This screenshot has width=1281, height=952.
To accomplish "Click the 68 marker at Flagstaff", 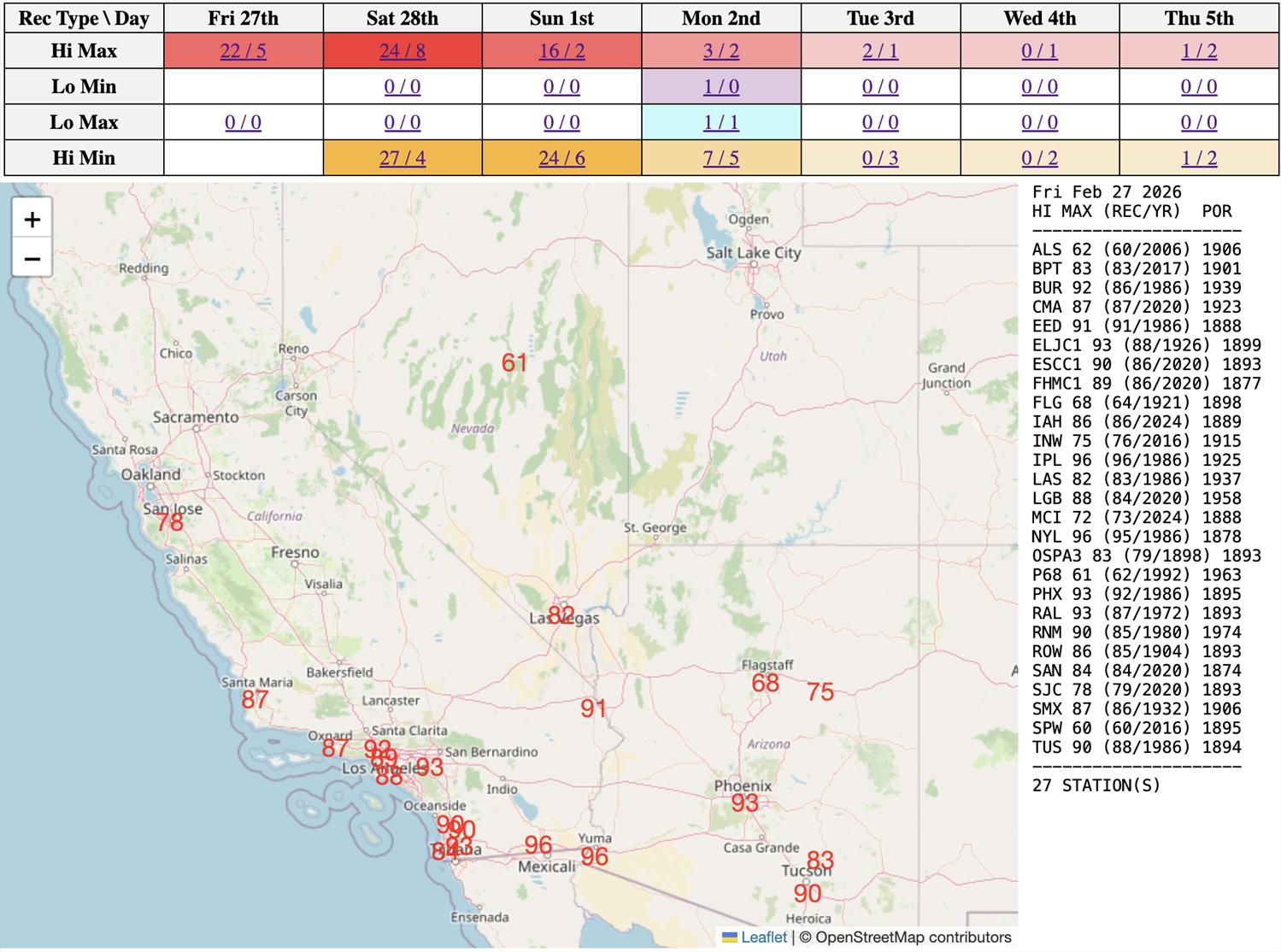I will (765, 683).
